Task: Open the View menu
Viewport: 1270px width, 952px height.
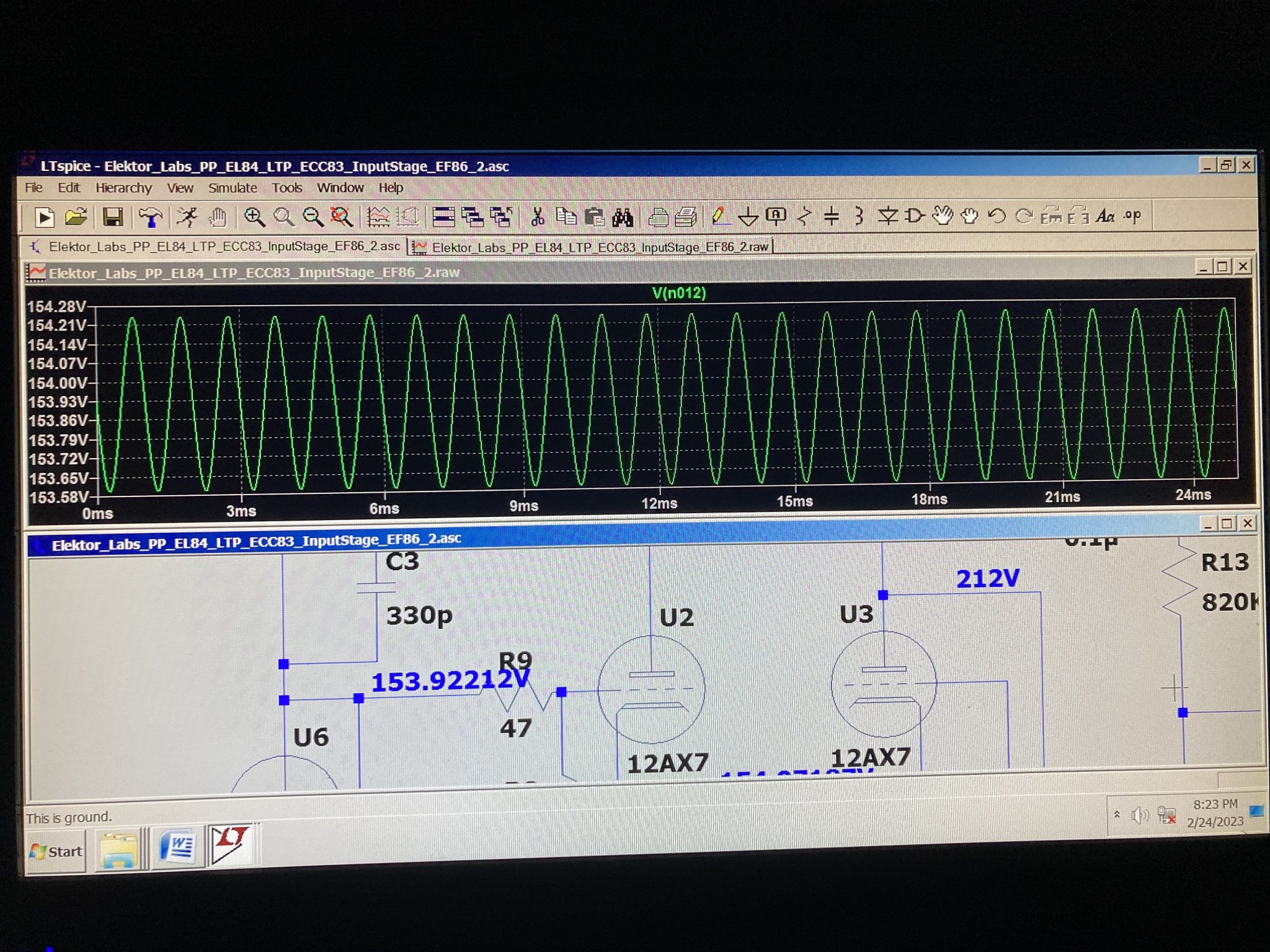Action: click(x=180, y=187)
